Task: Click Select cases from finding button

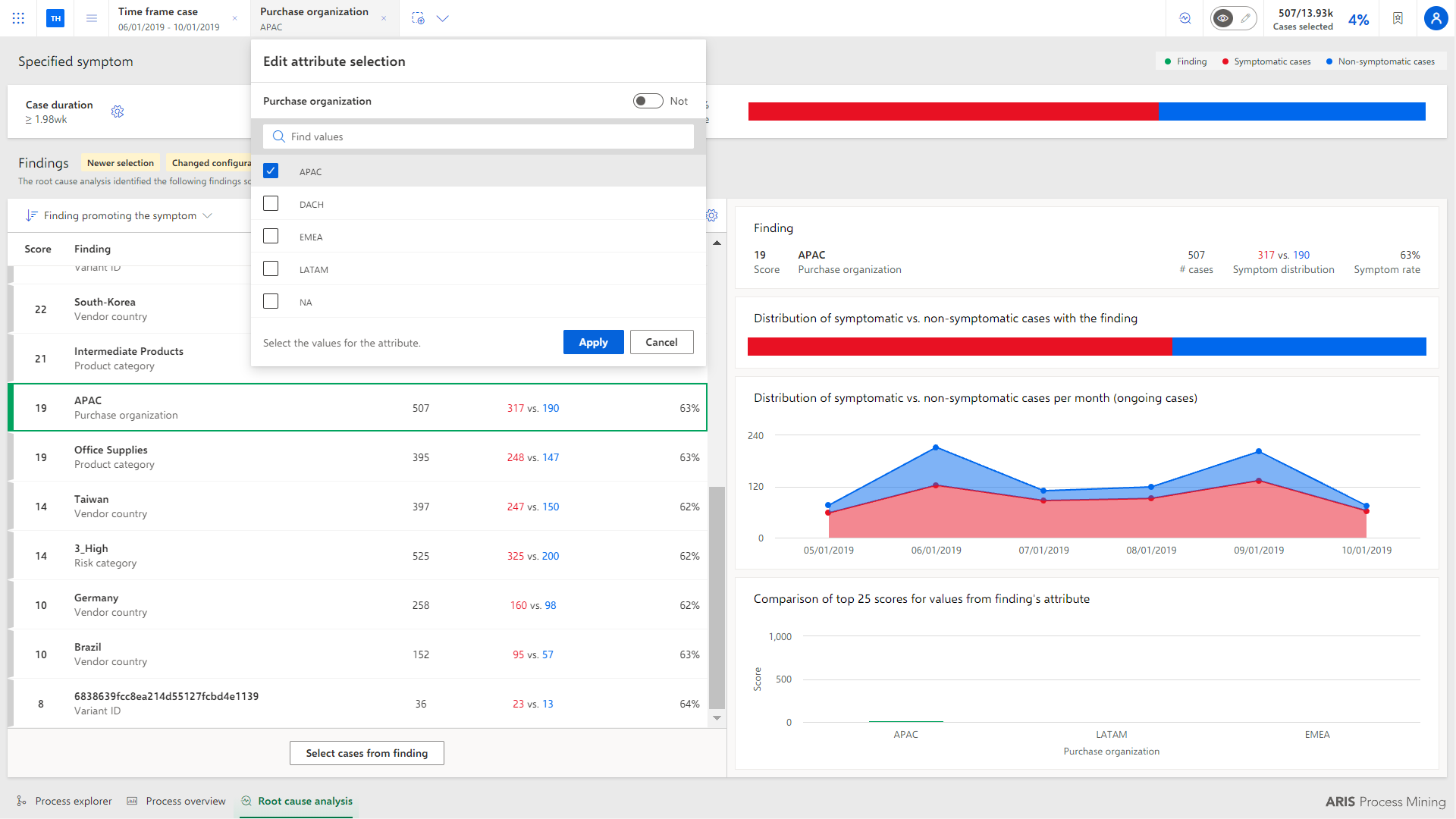Action: click(367, 753)
